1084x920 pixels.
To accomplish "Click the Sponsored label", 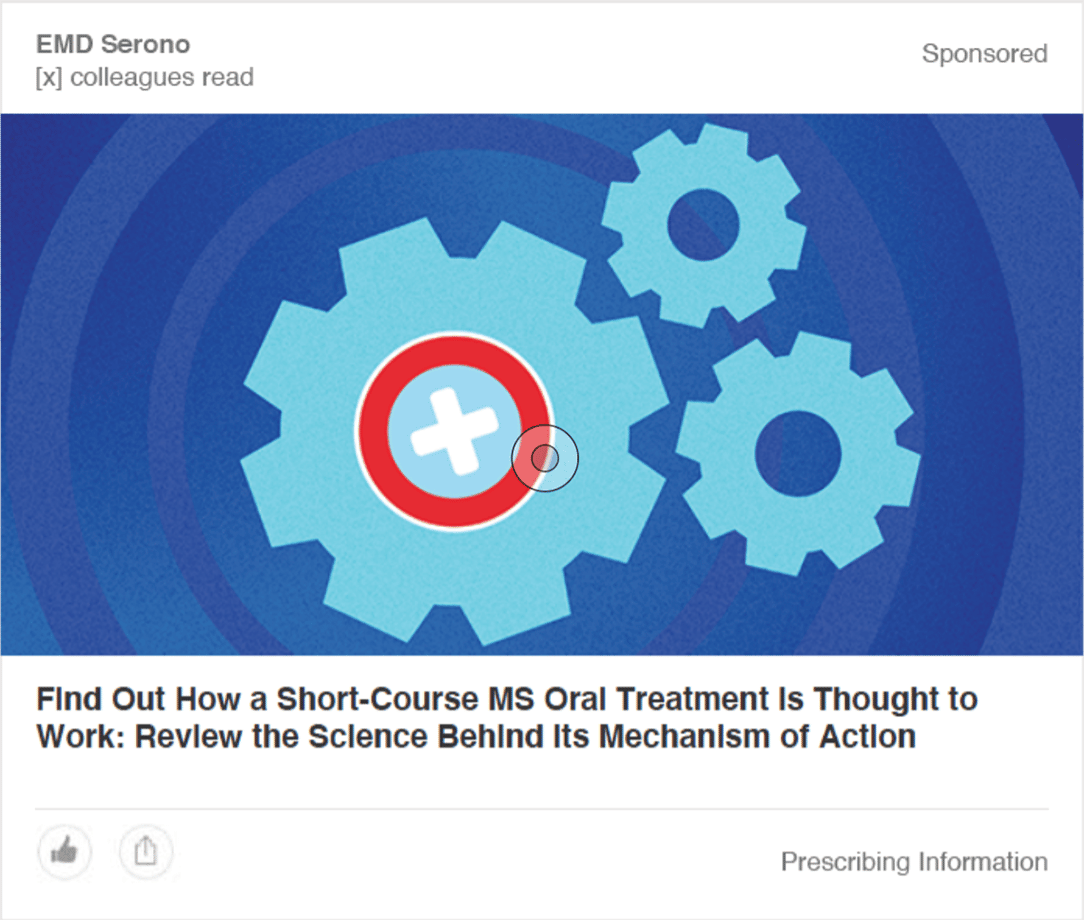I will pyautogui.click(x=984, y=53).
